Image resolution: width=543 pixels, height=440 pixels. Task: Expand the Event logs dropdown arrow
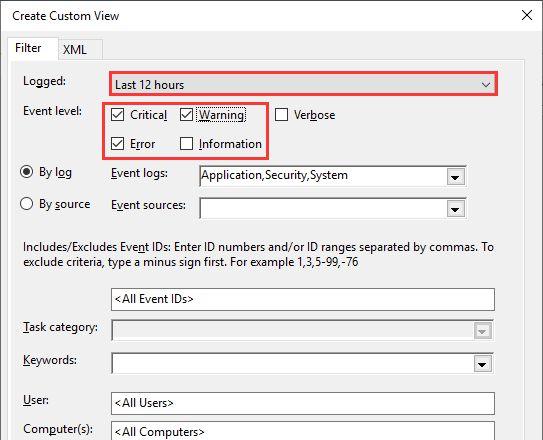(x=455, y=177)
